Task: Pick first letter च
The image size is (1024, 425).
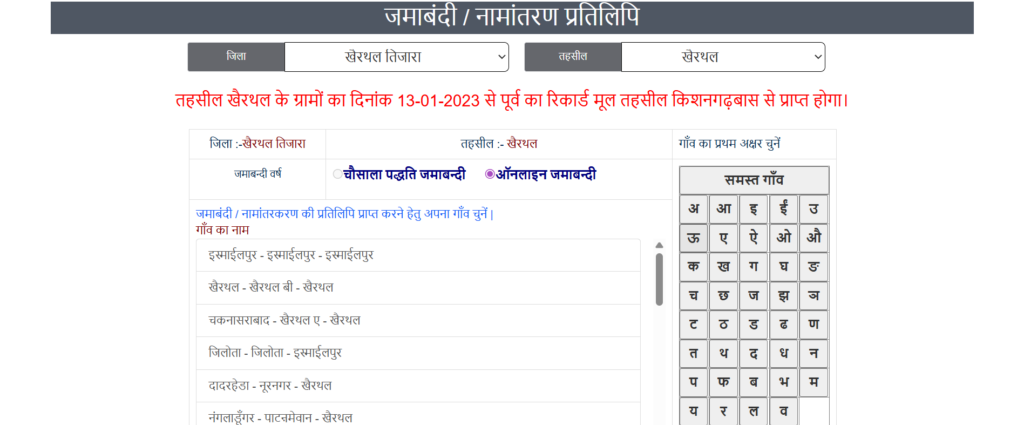Action: point(694,296)
